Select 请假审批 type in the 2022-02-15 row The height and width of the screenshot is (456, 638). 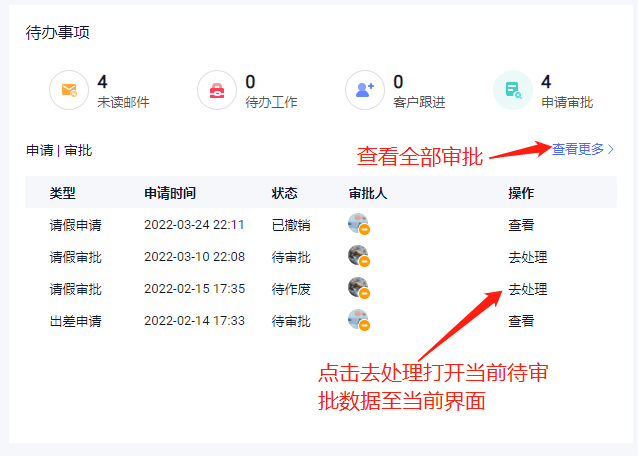click(x=75, y=289)
